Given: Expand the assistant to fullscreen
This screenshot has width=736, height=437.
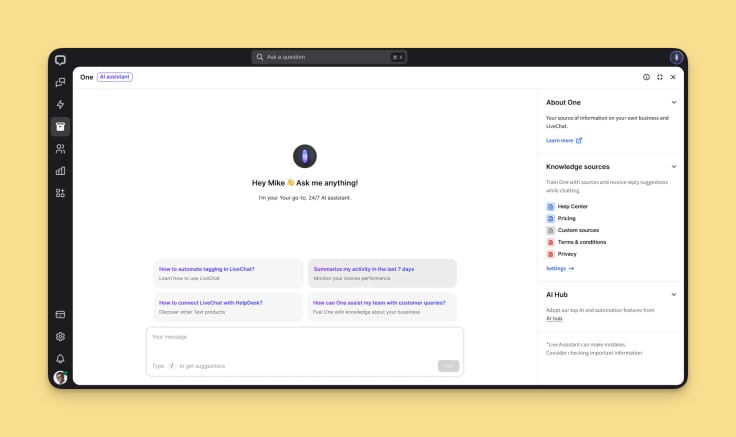Looking at the screenshot, I should click(x=660, y=77).
